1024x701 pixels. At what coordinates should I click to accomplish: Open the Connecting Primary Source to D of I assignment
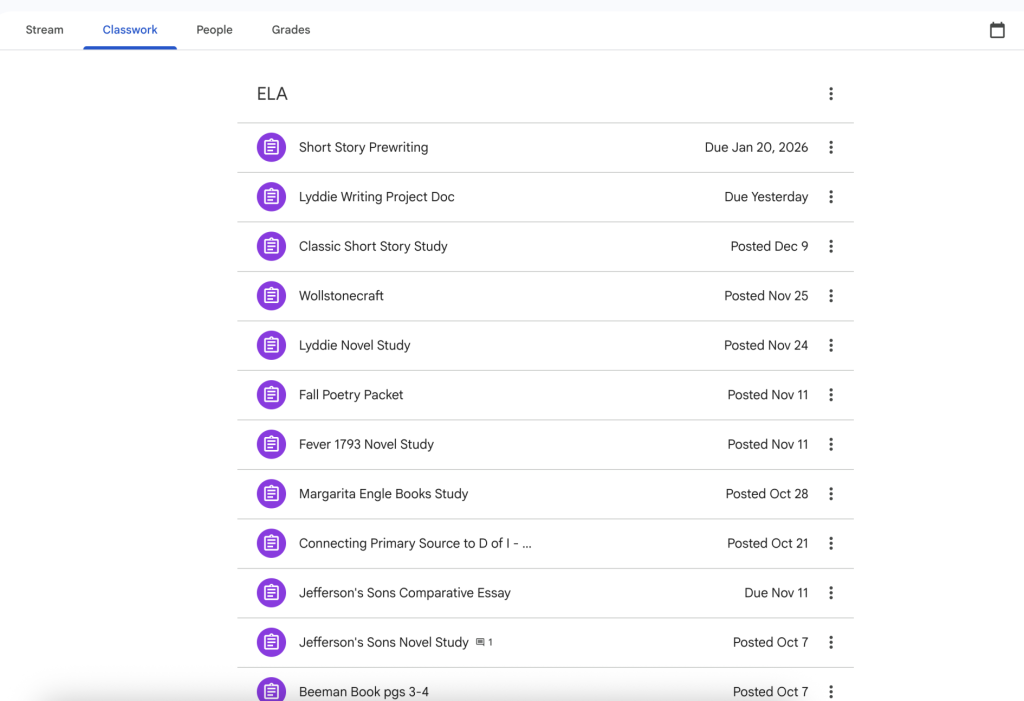pos(415,543)
